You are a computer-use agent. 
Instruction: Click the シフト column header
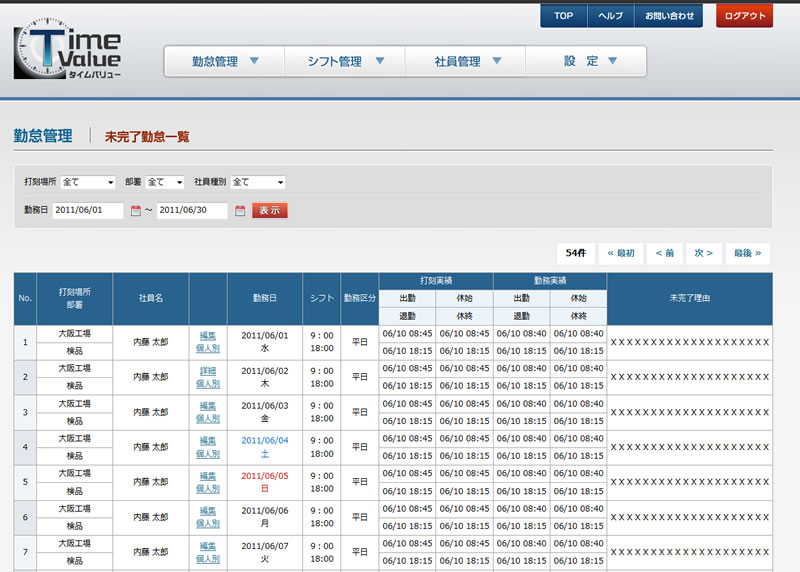[x=322, y=299]
